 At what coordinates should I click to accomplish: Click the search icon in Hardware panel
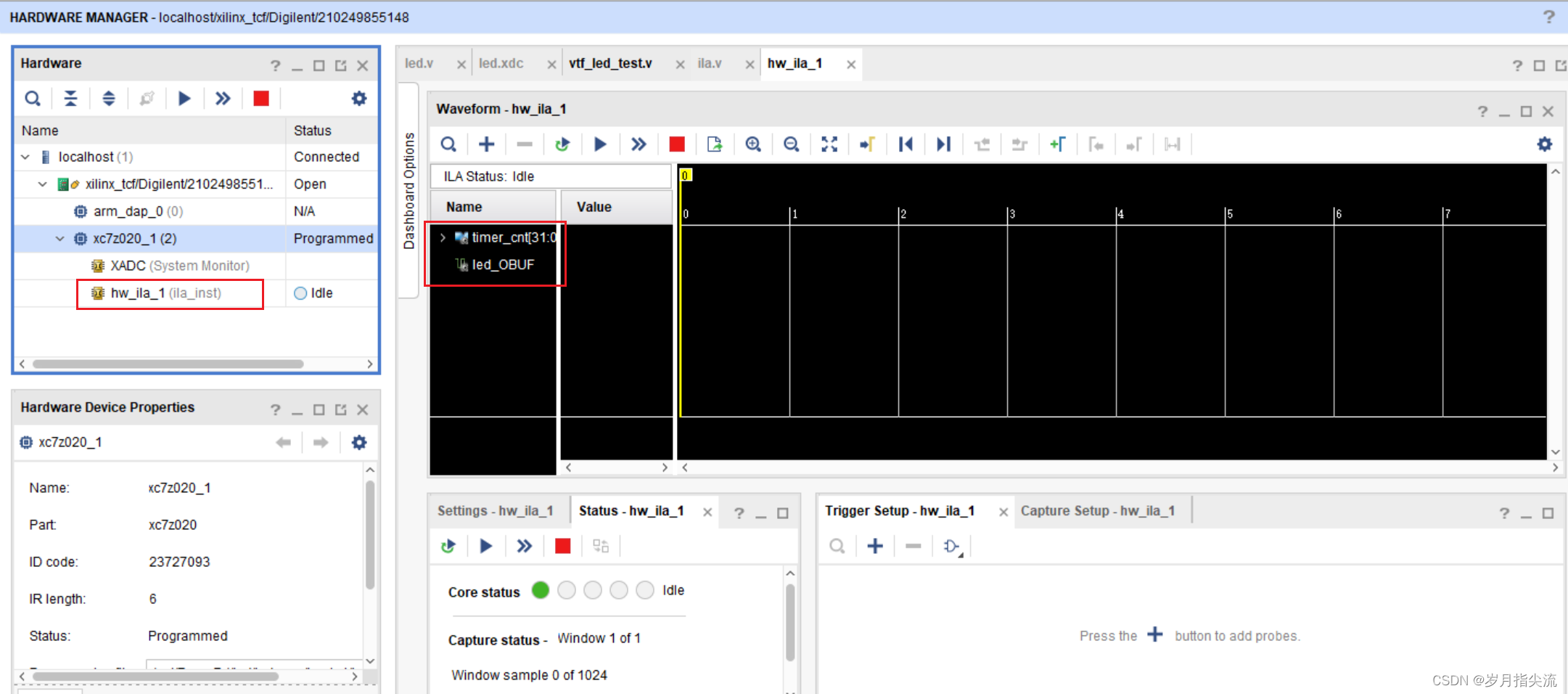(33, 98)
